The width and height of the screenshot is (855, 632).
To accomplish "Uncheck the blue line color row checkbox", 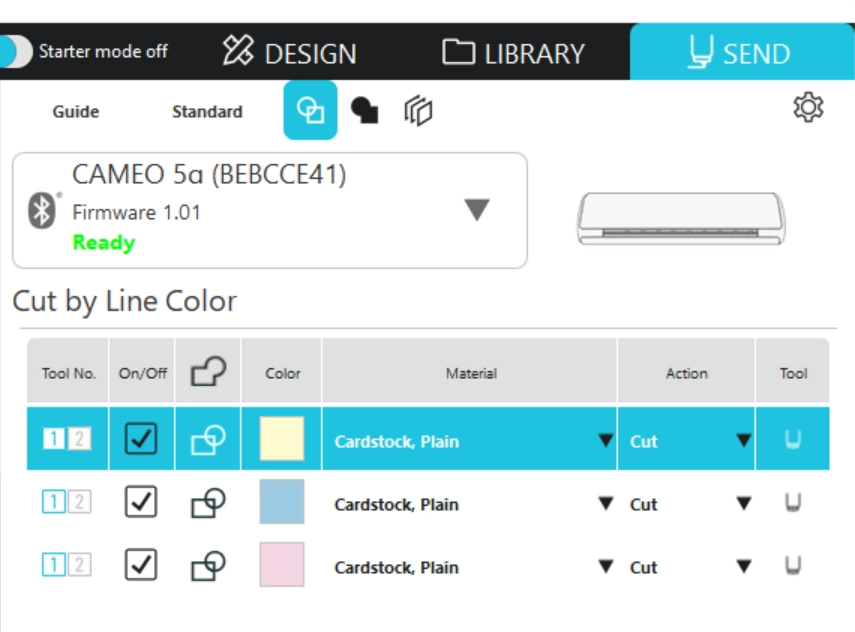I will click(141, 503).
